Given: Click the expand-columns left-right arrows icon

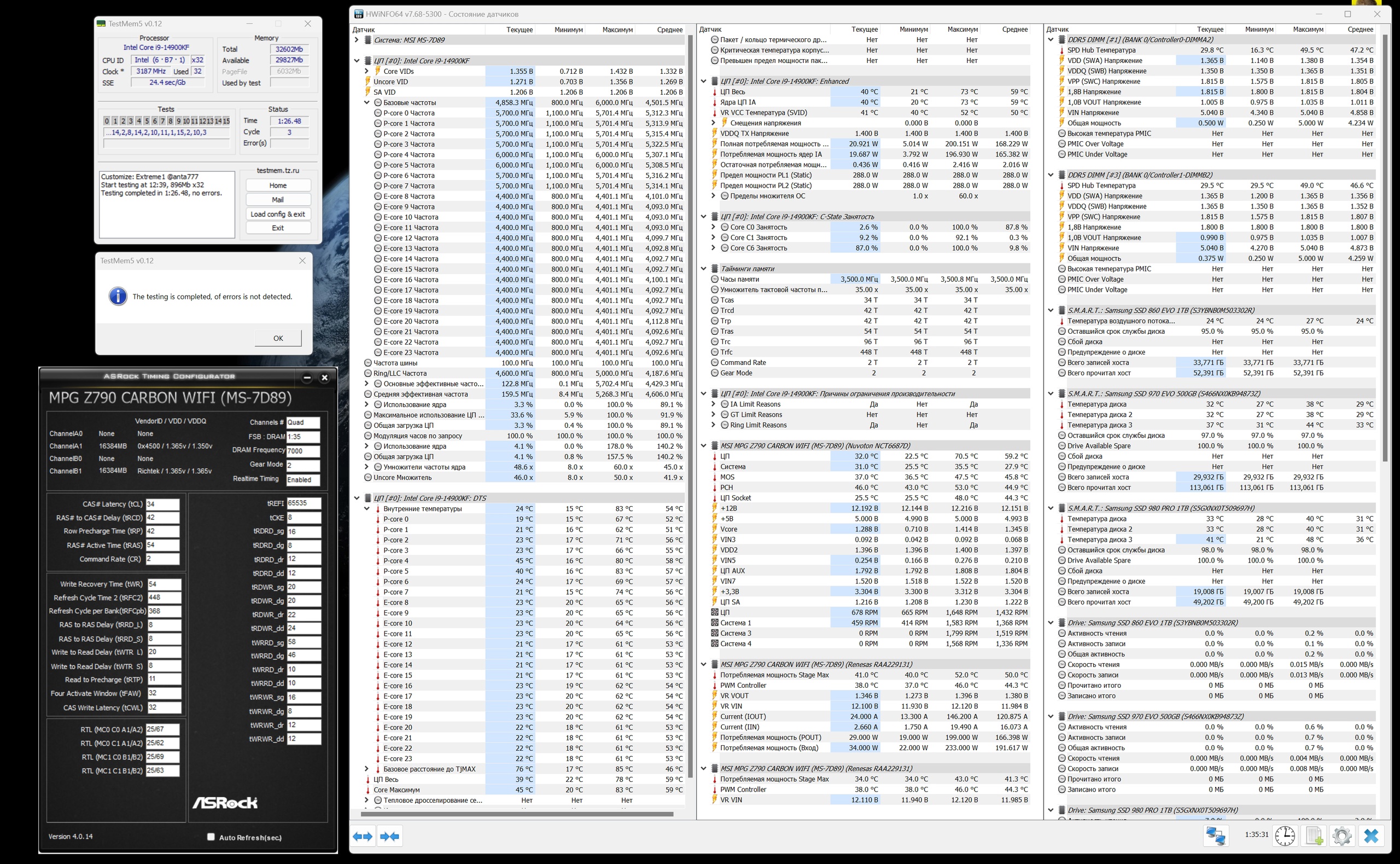Looking at the screenshot, I should (x=363, y=836).
